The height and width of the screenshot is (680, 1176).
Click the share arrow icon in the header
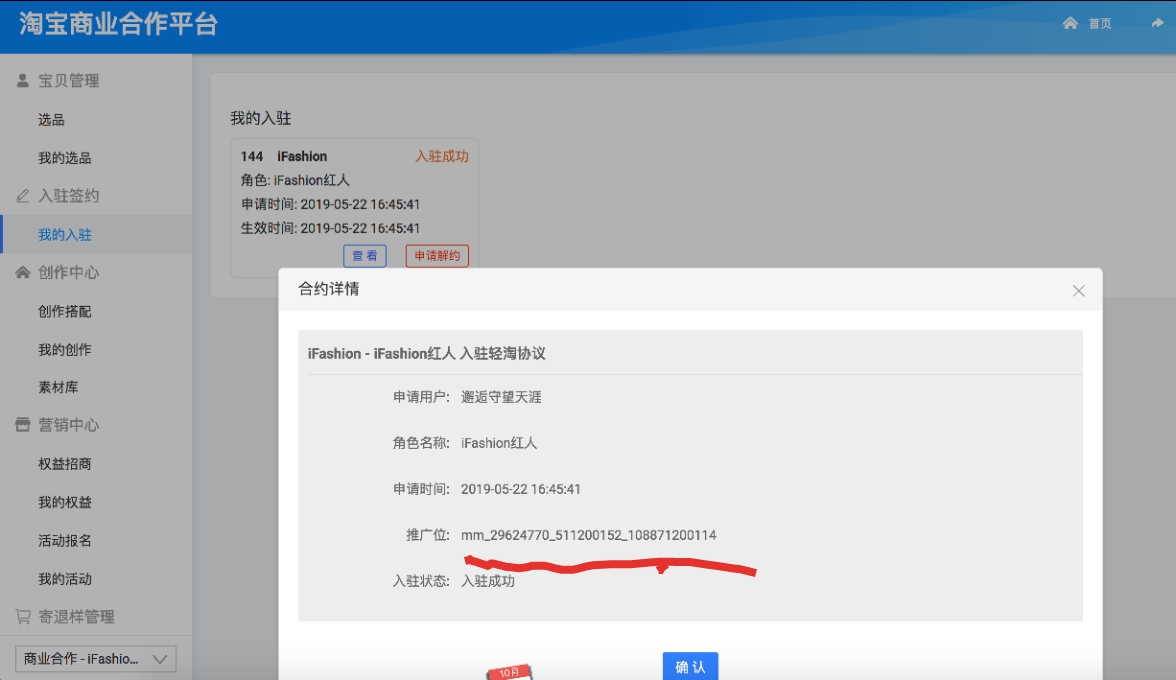[x=1157, y=23]
